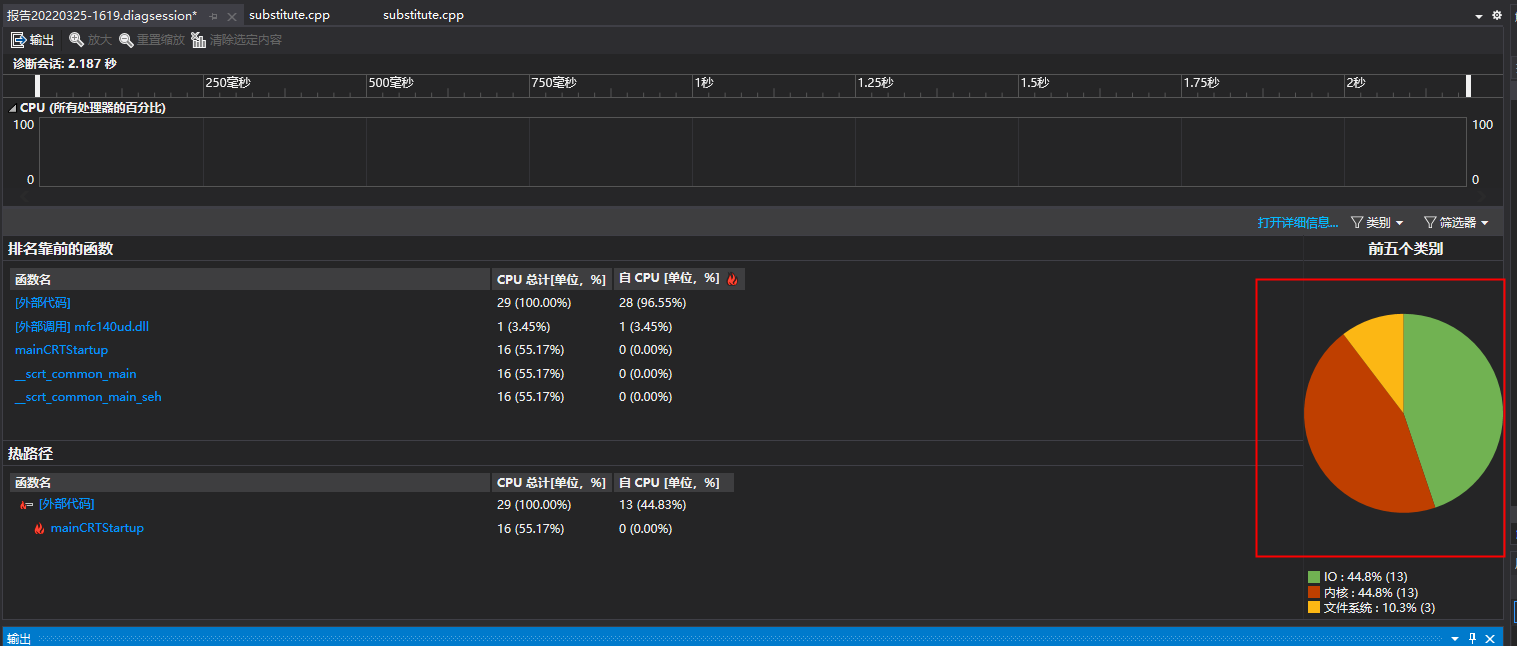The image size is (1517, 646).
Task: Open the [外部代码] link in top functions
Action: tap(43, 302)
